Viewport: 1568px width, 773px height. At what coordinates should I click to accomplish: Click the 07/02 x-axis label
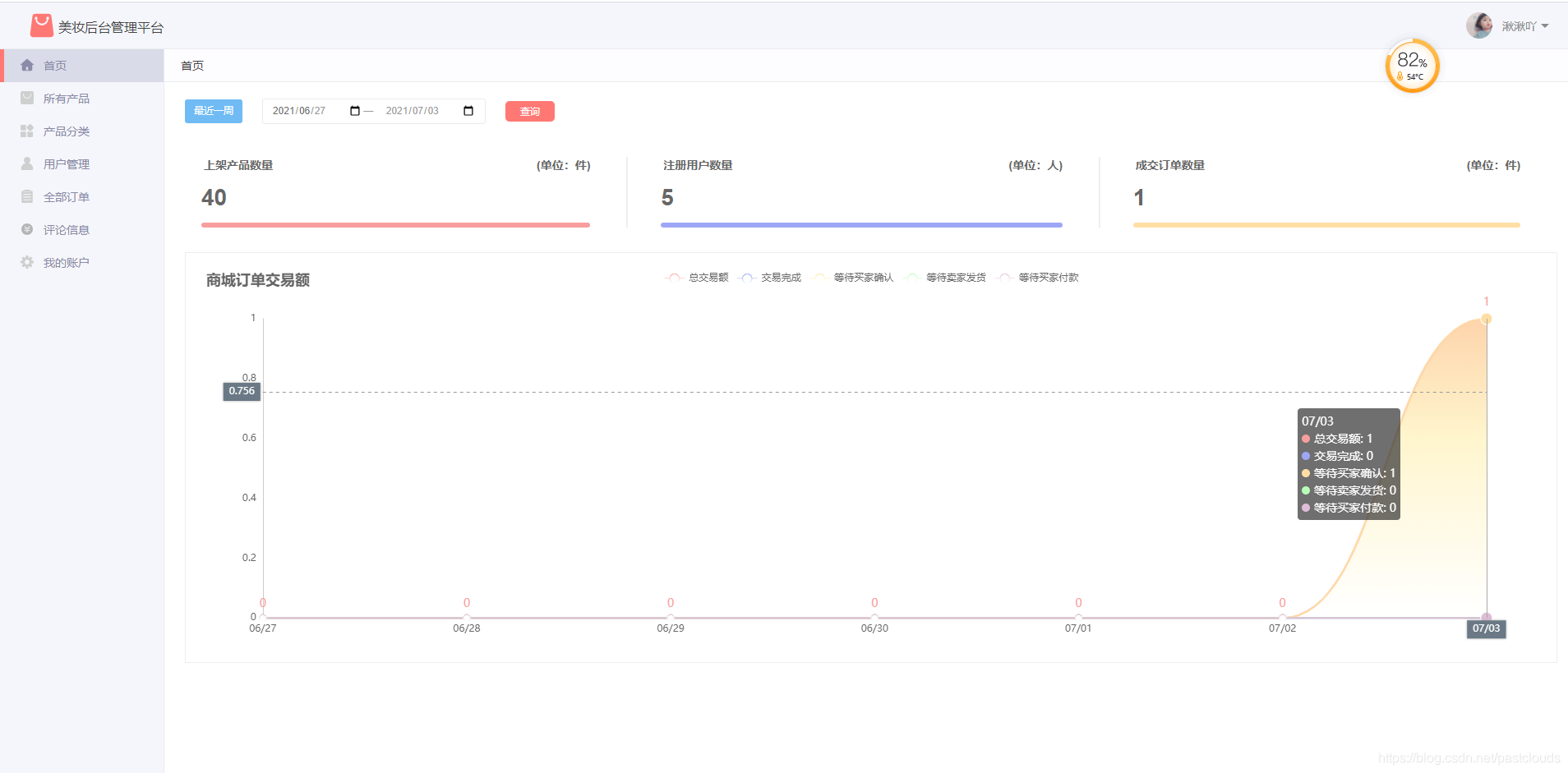coord(1282,628)
